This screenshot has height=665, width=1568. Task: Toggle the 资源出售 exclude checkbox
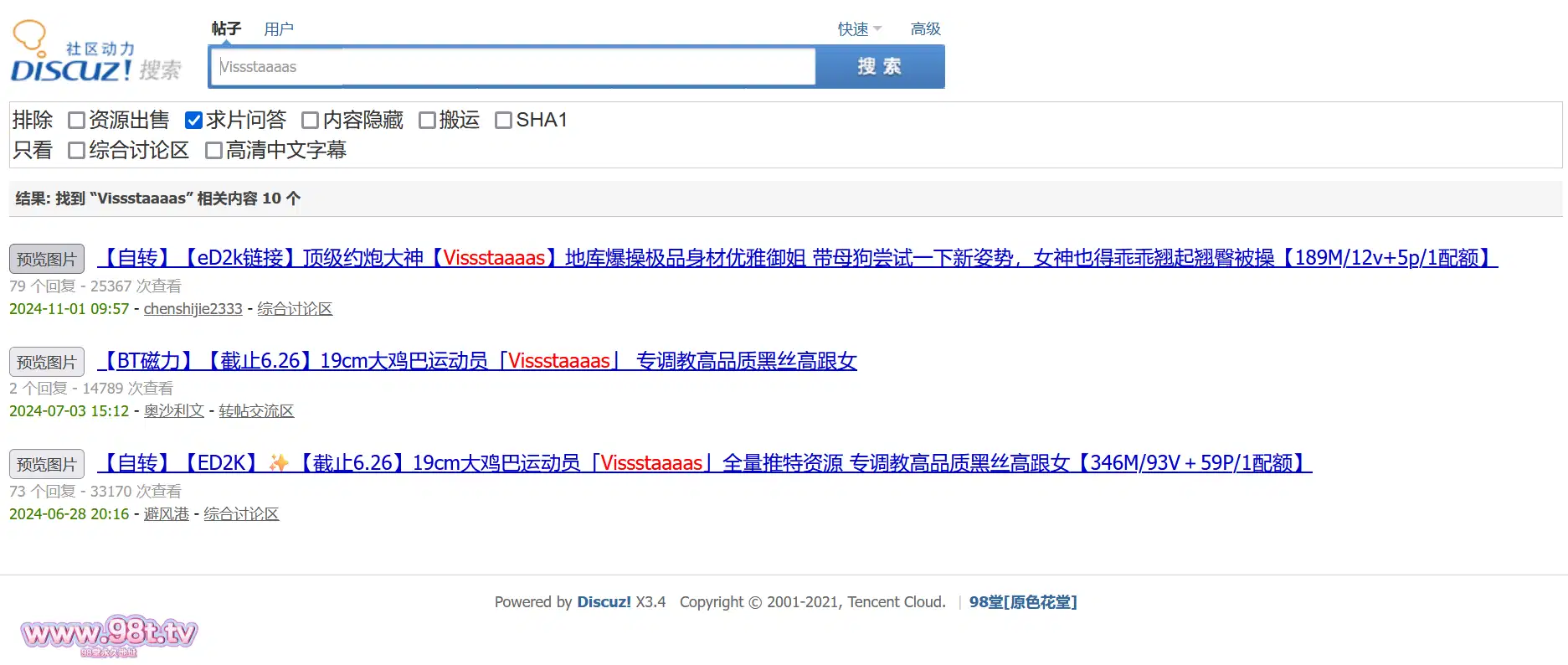tap(76, 121)
